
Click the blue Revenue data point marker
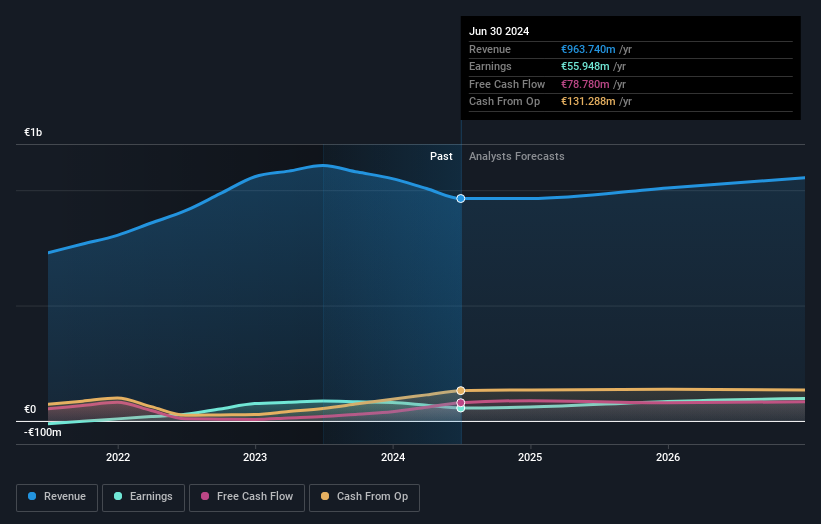coord(461,198)
